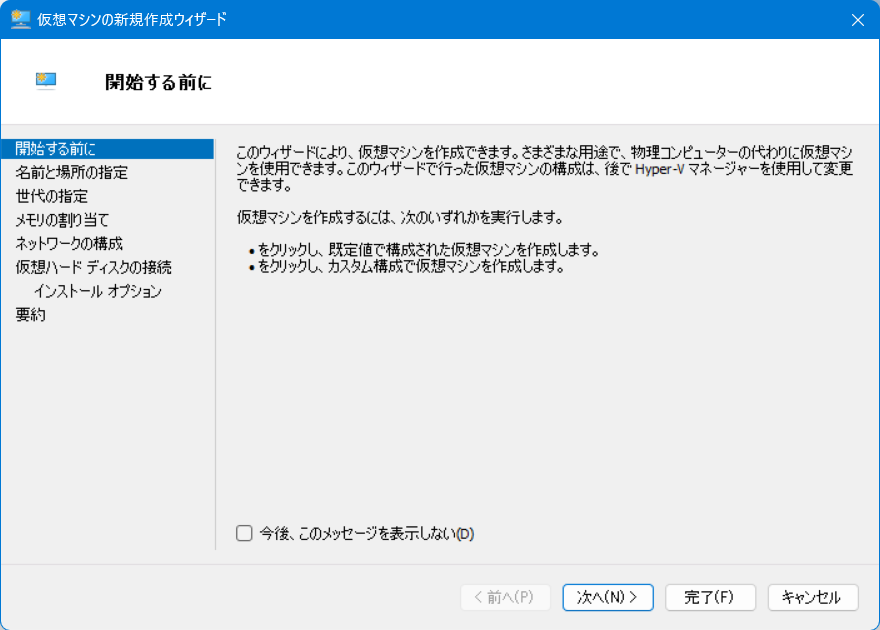Go to the 名前と場所の指定 step

tap(71, 172)
